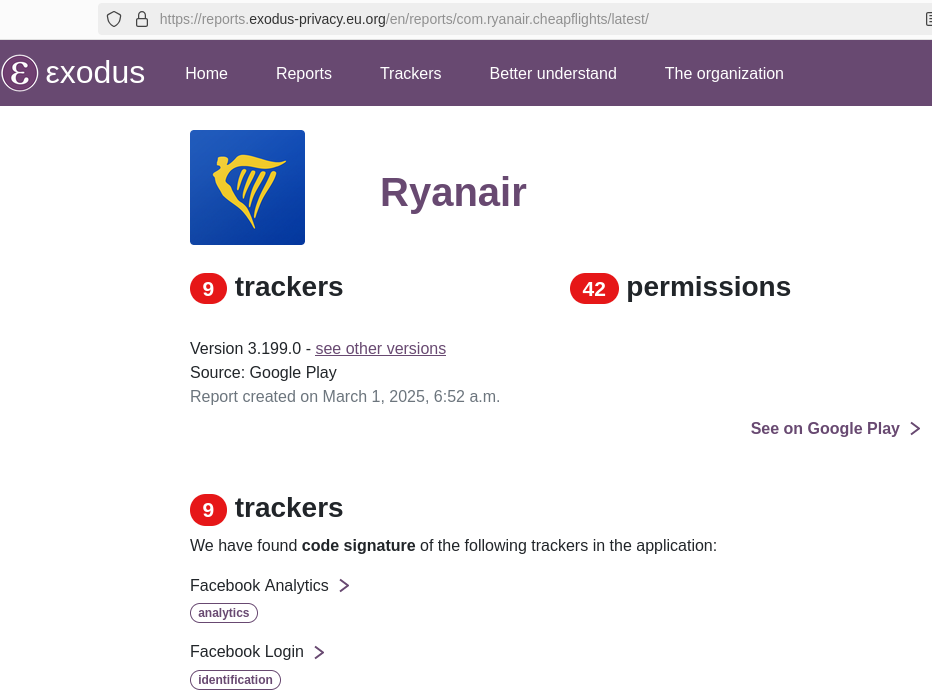Open the Better understand menu item
Image resolution: width=932 pixels, height=697 pixels.
(x=553, y=73)
